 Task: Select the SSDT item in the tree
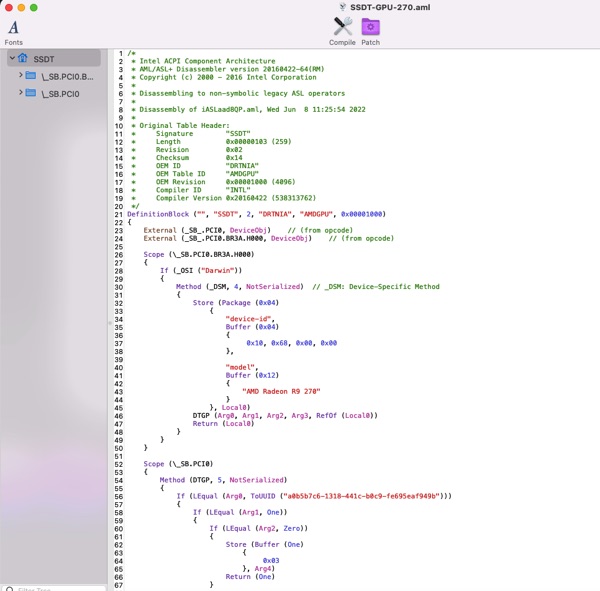[44, 59]
